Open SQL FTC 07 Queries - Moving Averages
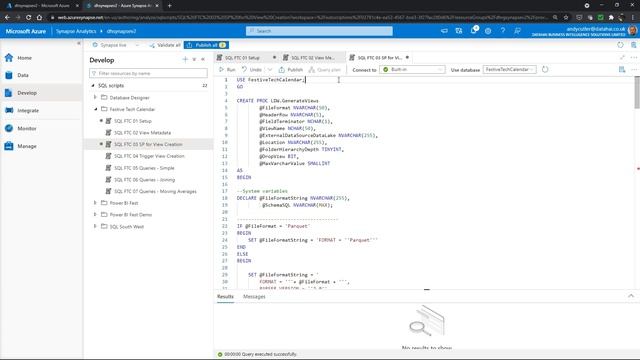 tap(155, 191)
